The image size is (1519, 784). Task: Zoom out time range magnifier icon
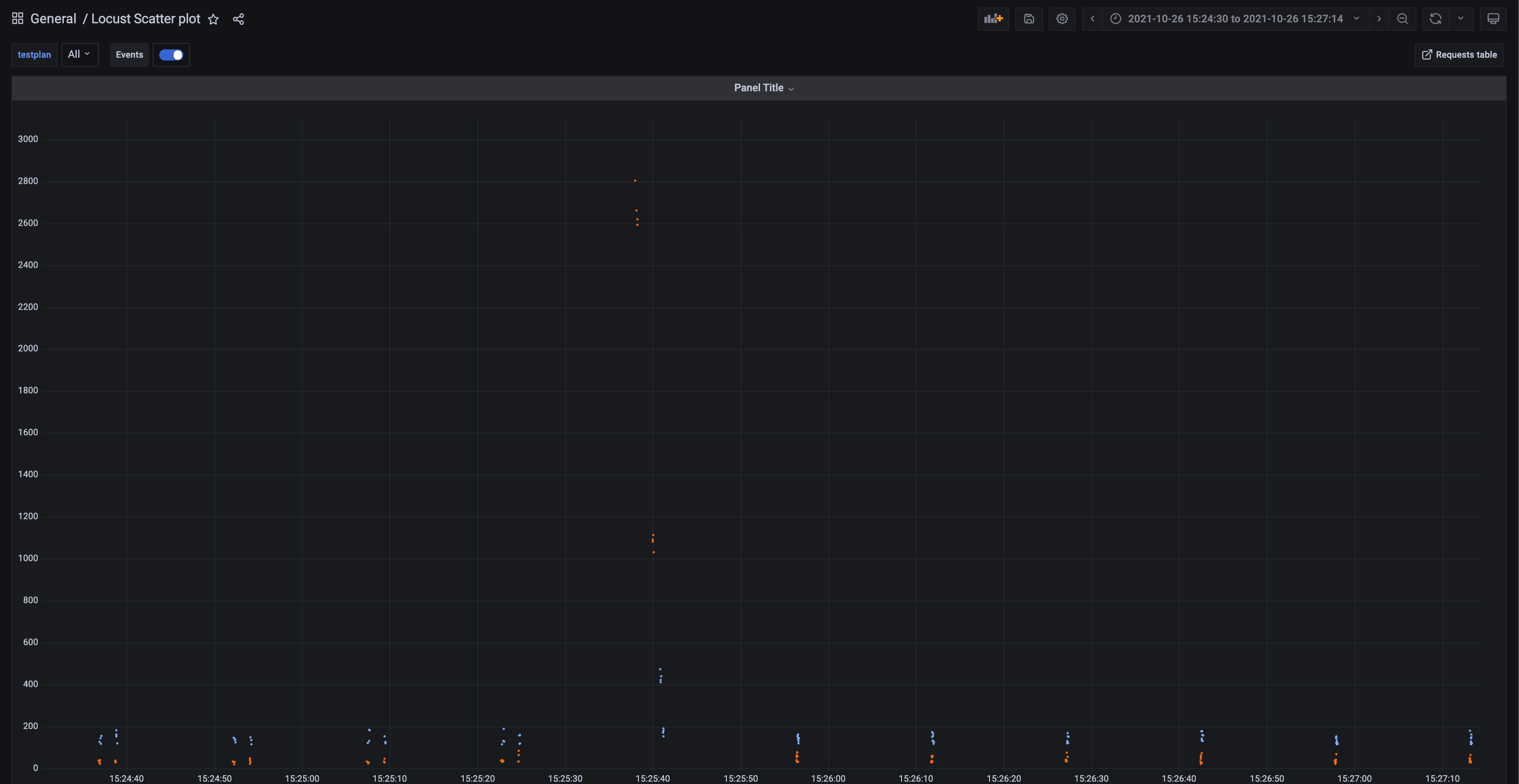click(x=1402, y=19)
